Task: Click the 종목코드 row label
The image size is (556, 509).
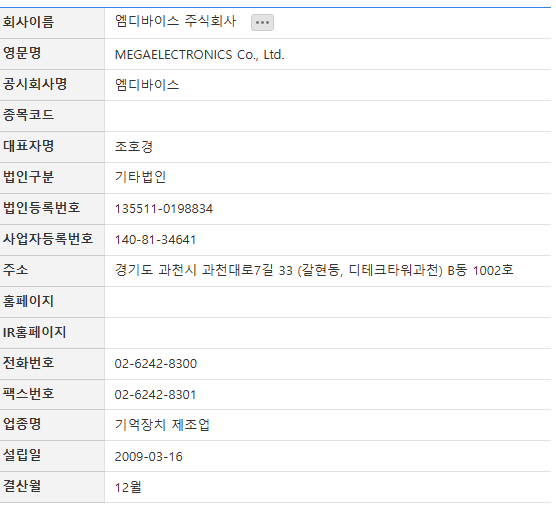Action: pos(28,115)
